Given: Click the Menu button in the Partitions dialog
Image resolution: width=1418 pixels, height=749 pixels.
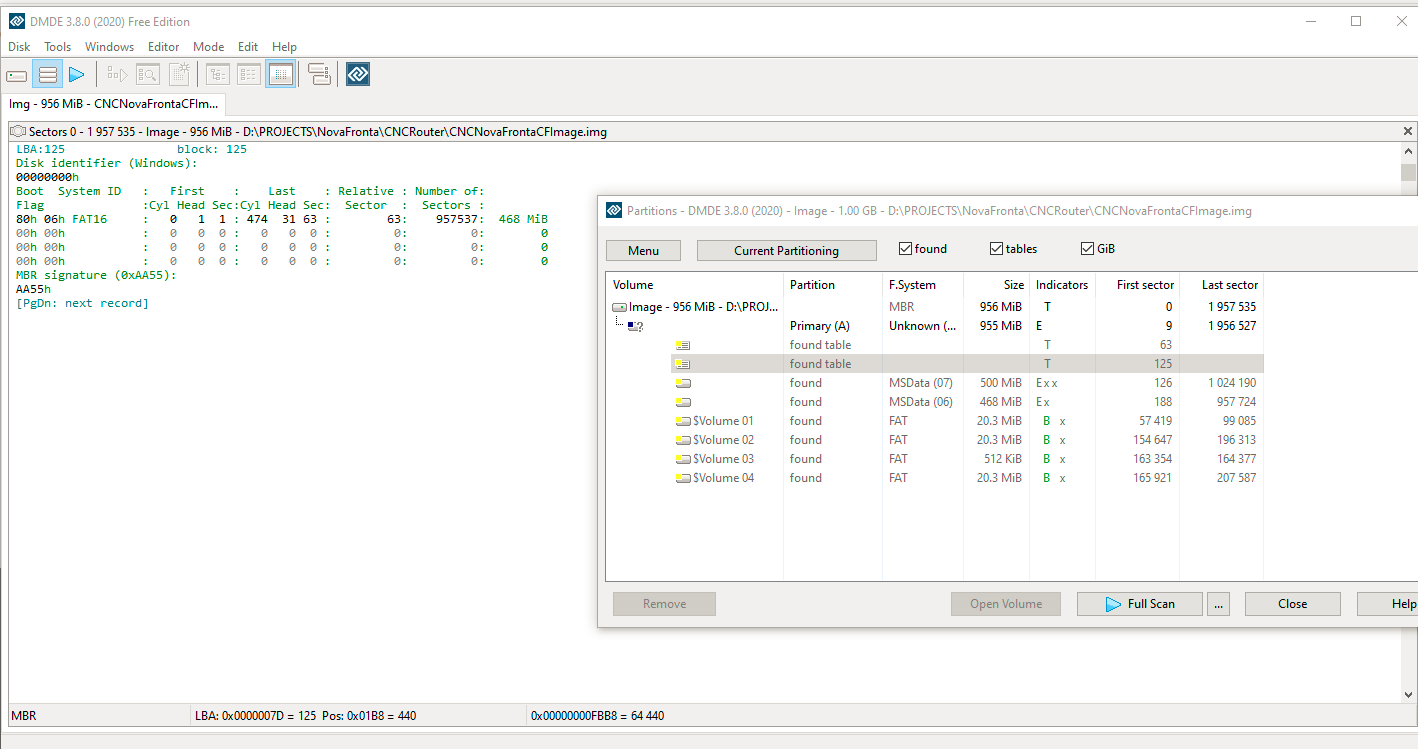Looking at the screenshot, I should [x=643, y=251].
